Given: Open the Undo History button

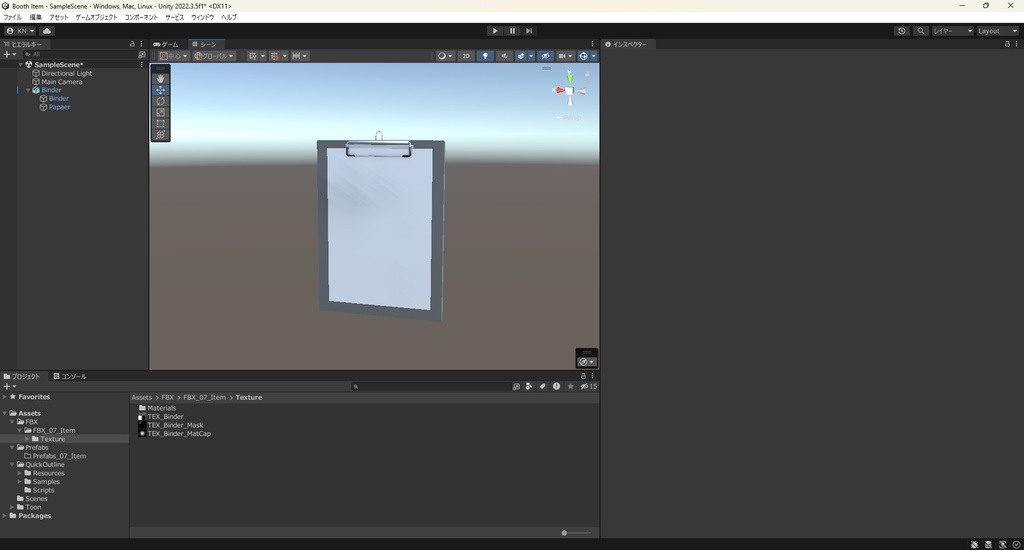Looking at the screenshot, I should pyautogui.click(x=902, y=31).
